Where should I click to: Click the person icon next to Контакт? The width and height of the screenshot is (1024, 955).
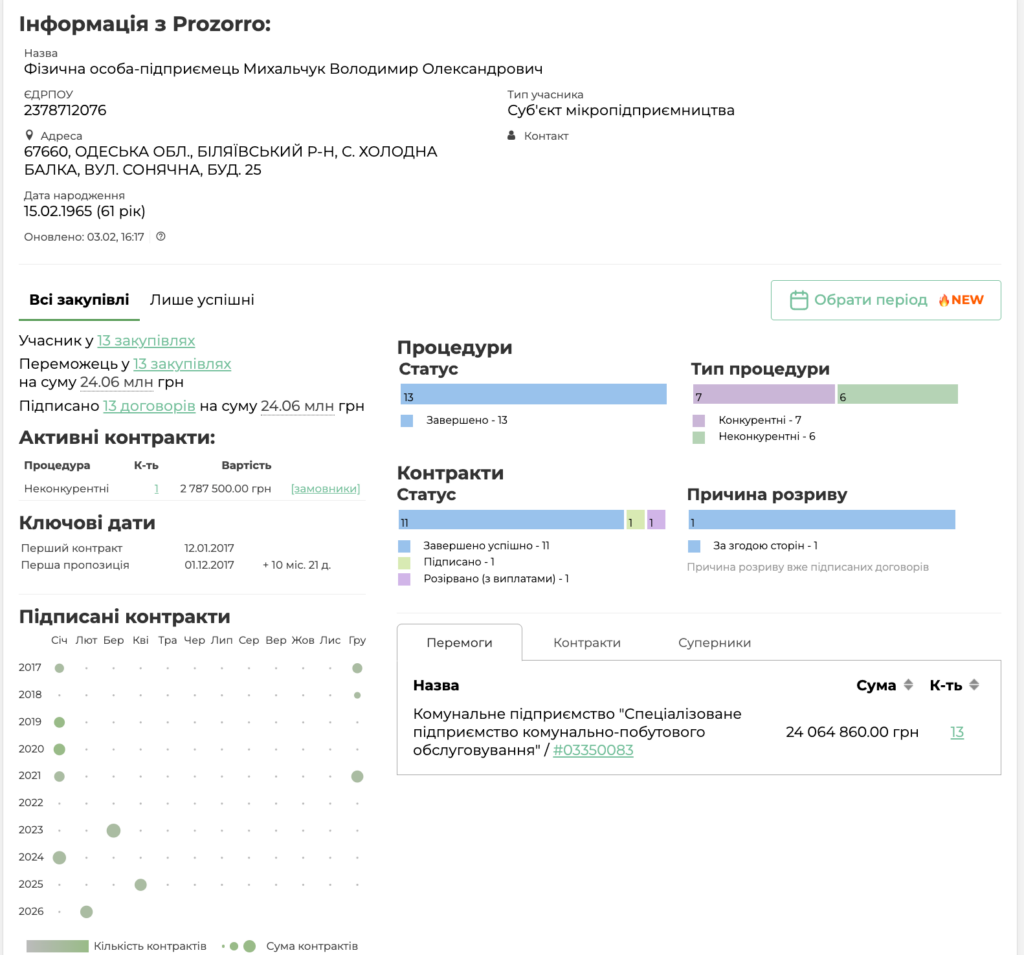[512, 135]
